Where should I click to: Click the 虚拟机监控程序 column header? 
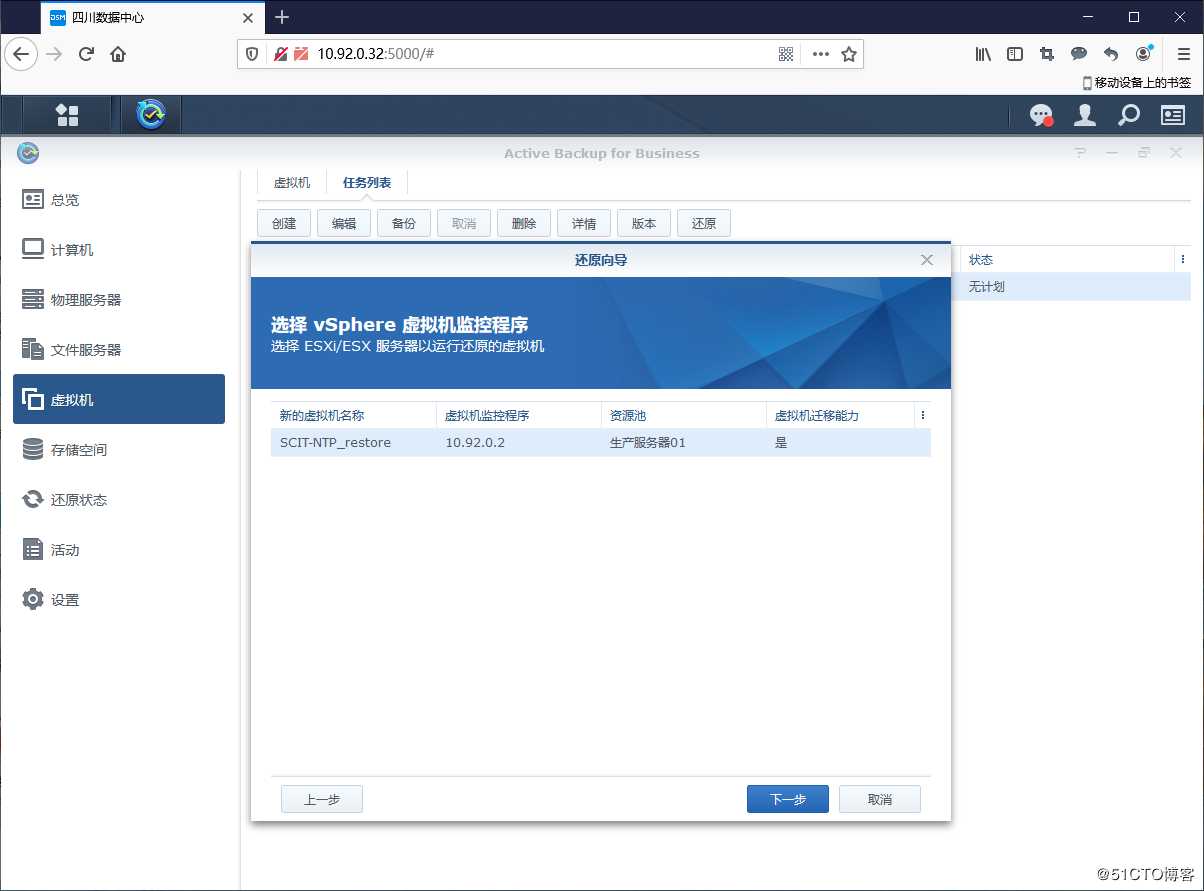[518, 415]
